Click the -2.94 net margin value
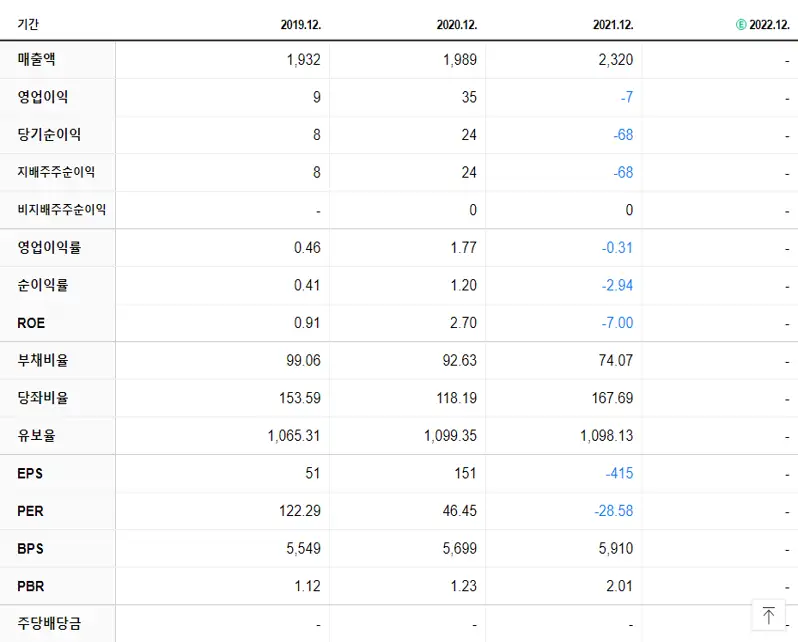Screen dimensions: 798x642 617,286
